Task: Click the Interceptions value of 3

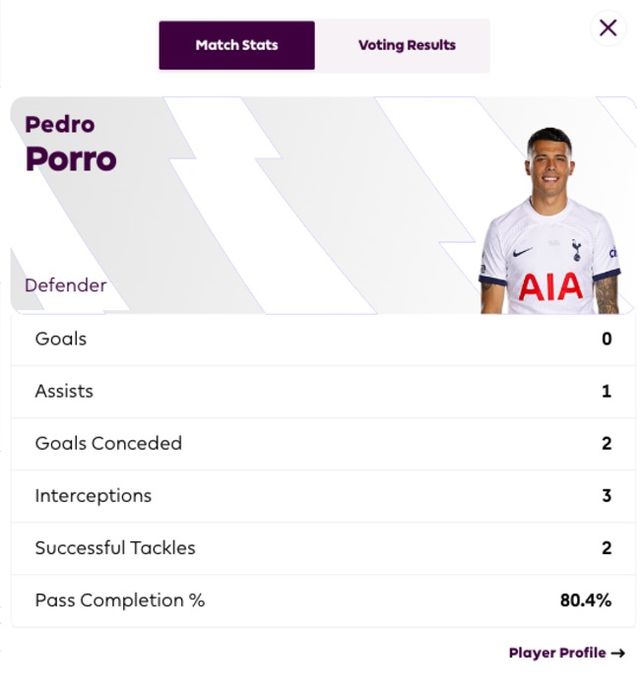Action: pyautogui.click(x=606, y=495)
